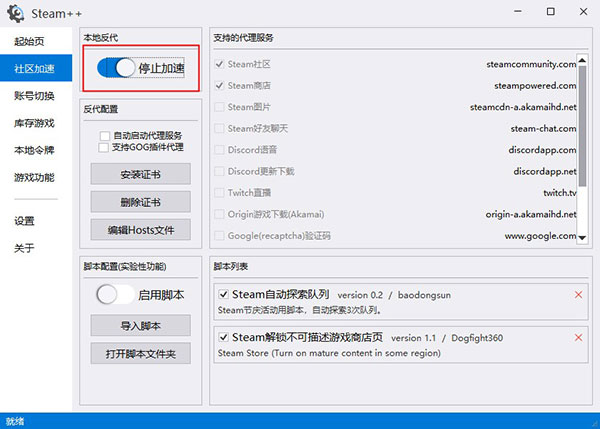
Task: Click the origin-a.akamaihd.net domain text
Action: click(531, 214)
